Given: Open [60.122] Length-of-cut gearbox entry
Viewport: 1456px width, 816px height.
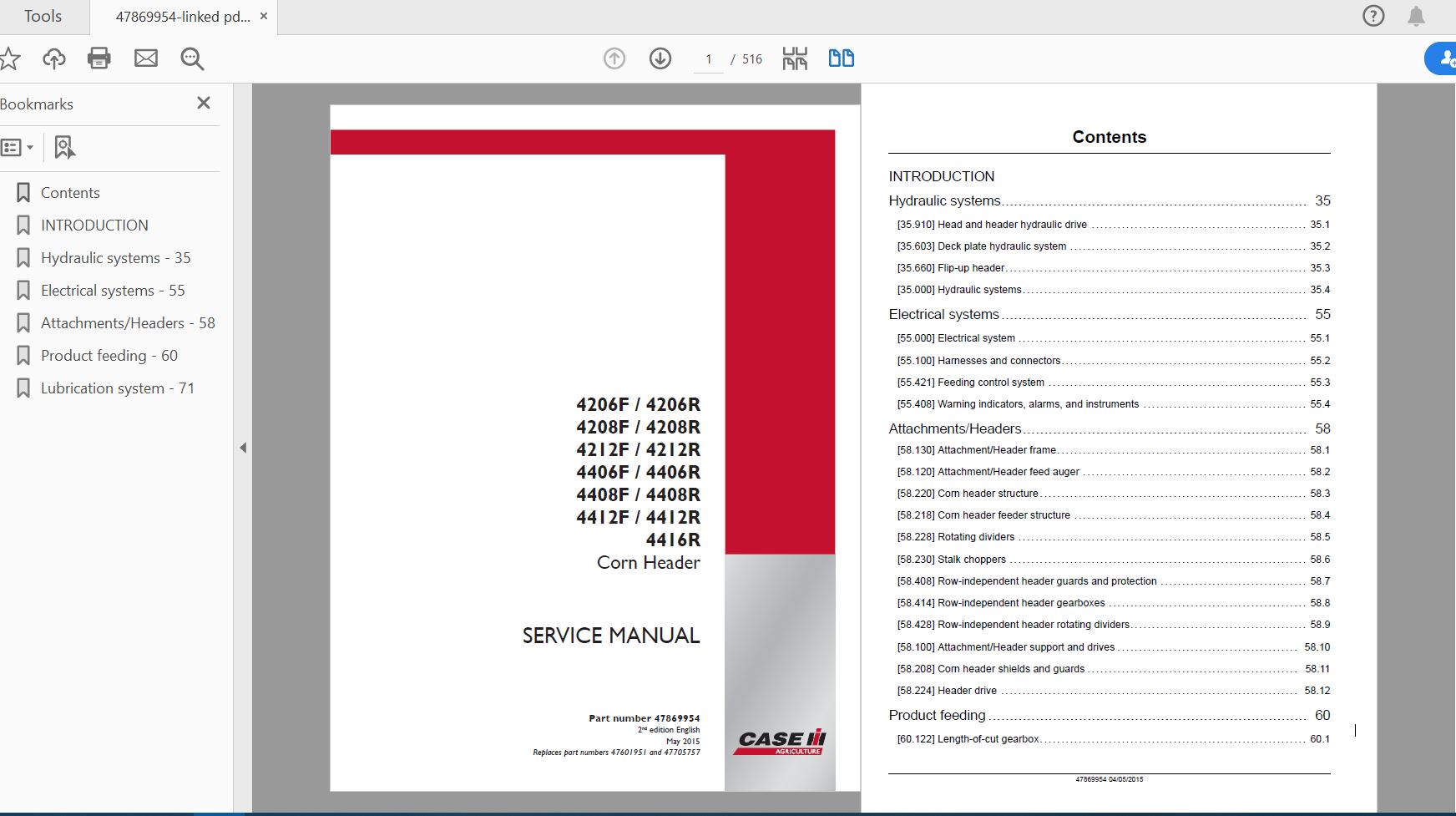Looking at the screenshot, I should 1114,739.
